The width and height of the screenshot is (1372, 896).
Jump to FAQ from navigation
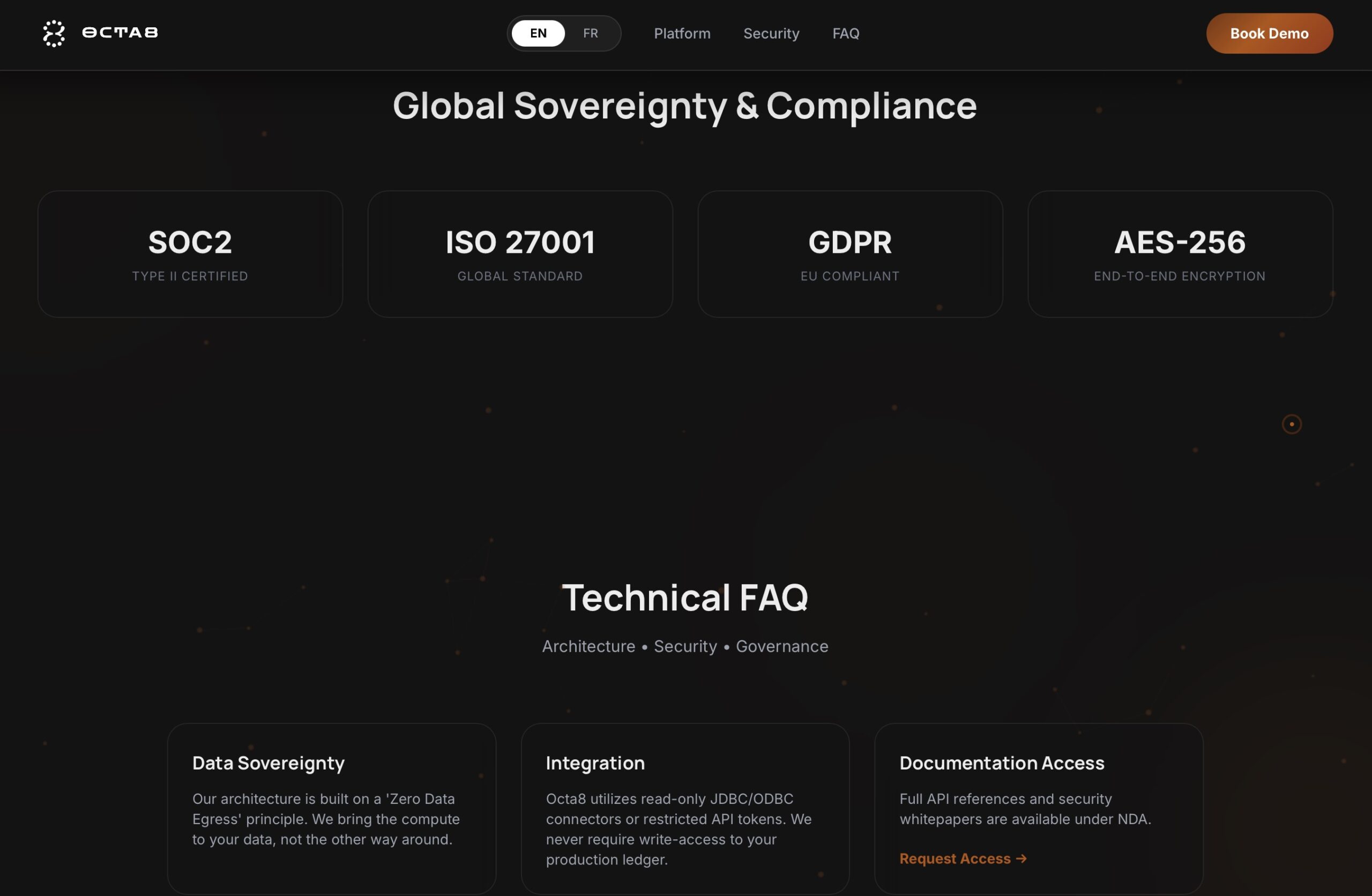pyautogui.click(x=846, y=33)
